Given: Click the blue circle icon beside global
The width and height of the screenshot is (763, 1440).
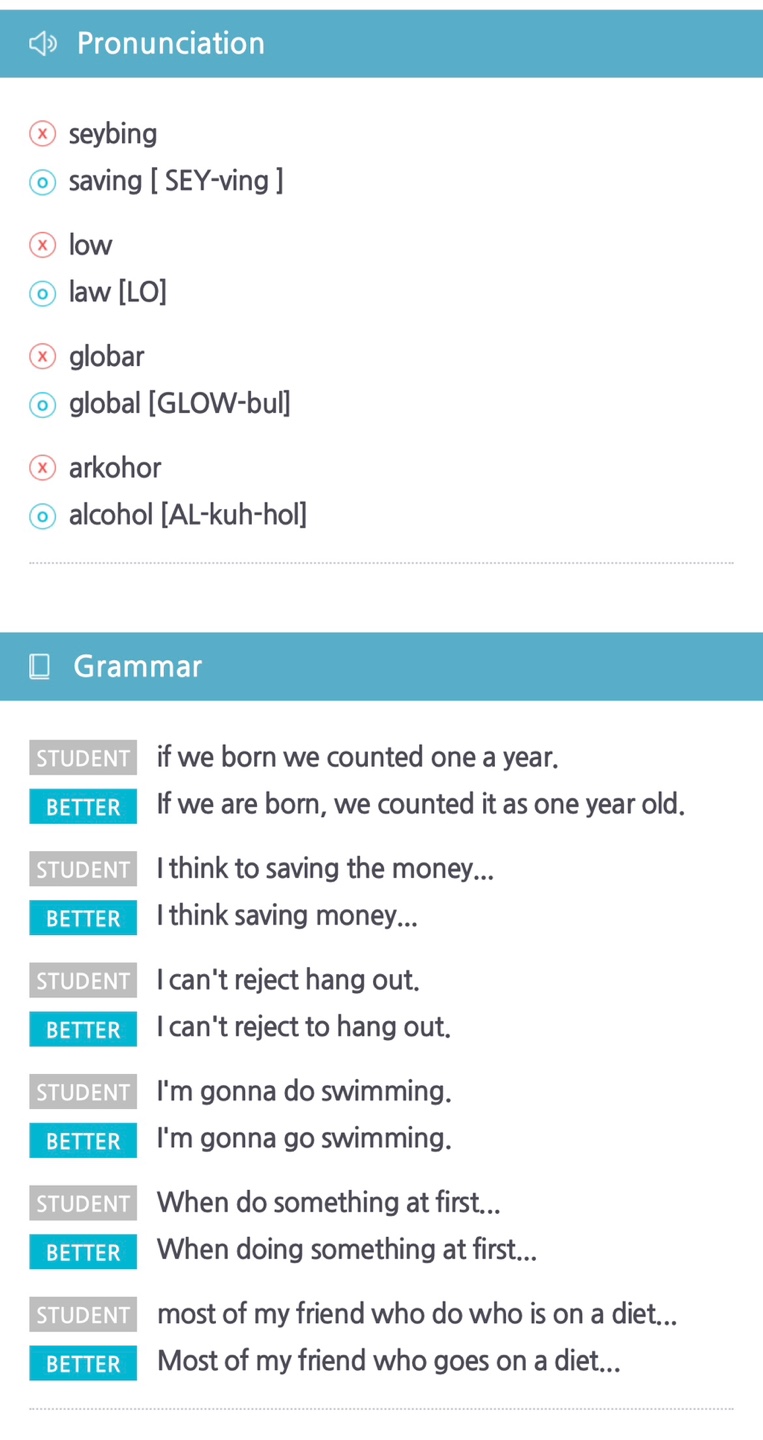Looking at the screenshot, I should (x=42, y=405).
